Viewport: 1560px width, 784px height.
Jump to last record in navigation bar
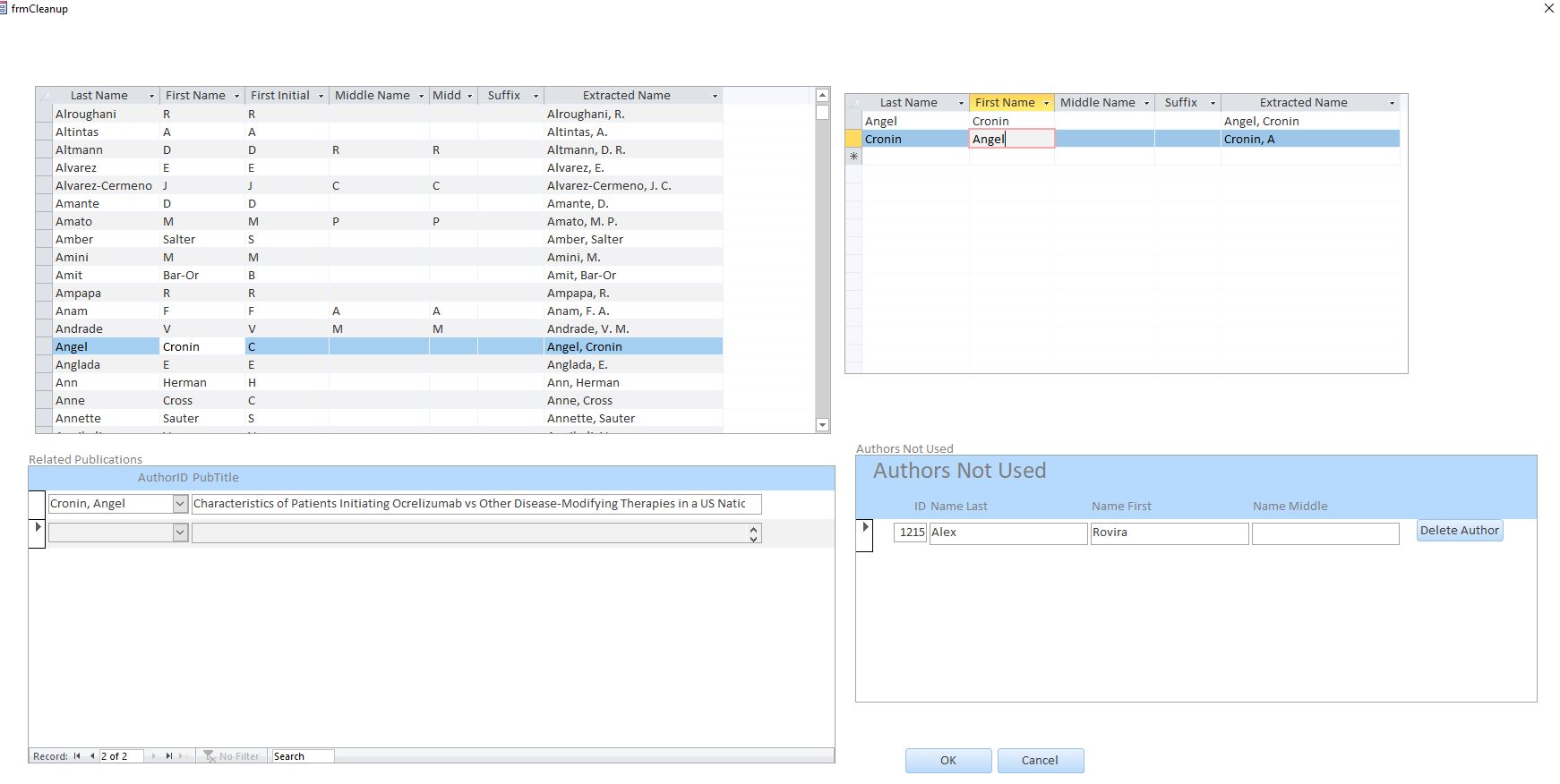(168, 756)
